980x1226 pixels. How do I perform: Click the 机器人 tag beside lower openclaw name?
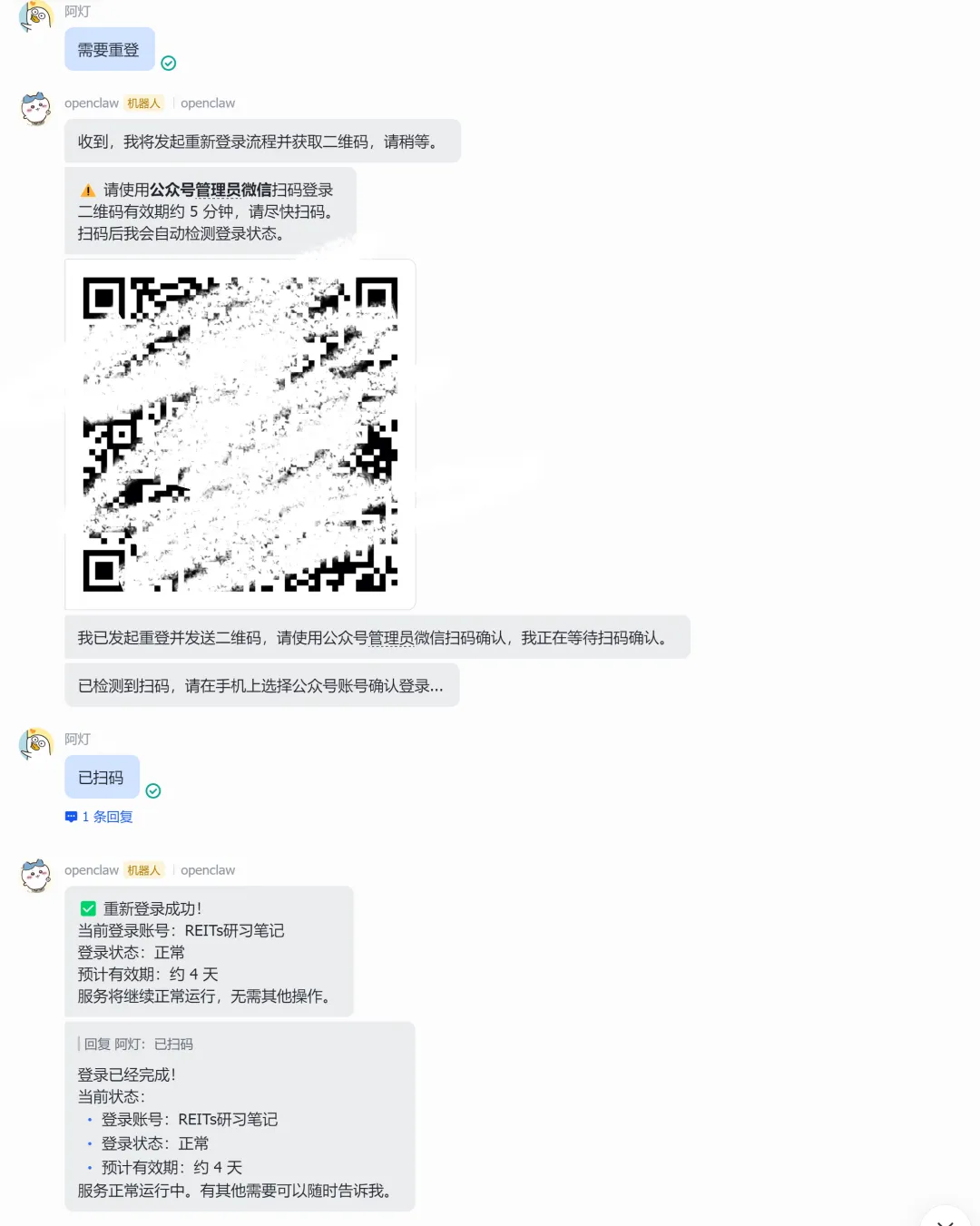click(143, 870)
